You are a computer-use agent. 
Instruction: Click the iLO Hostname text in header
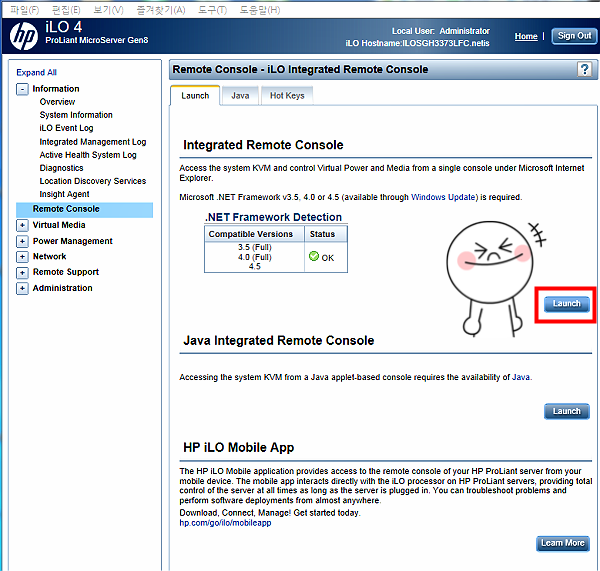[x=417, y=43]
